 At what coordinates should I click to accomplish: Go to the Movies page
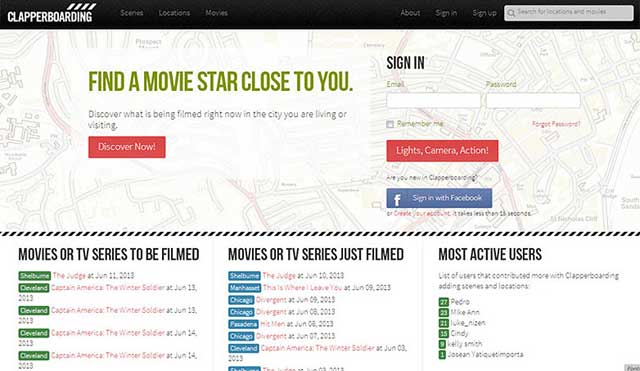pyautogui.click(x=216, y=13)
